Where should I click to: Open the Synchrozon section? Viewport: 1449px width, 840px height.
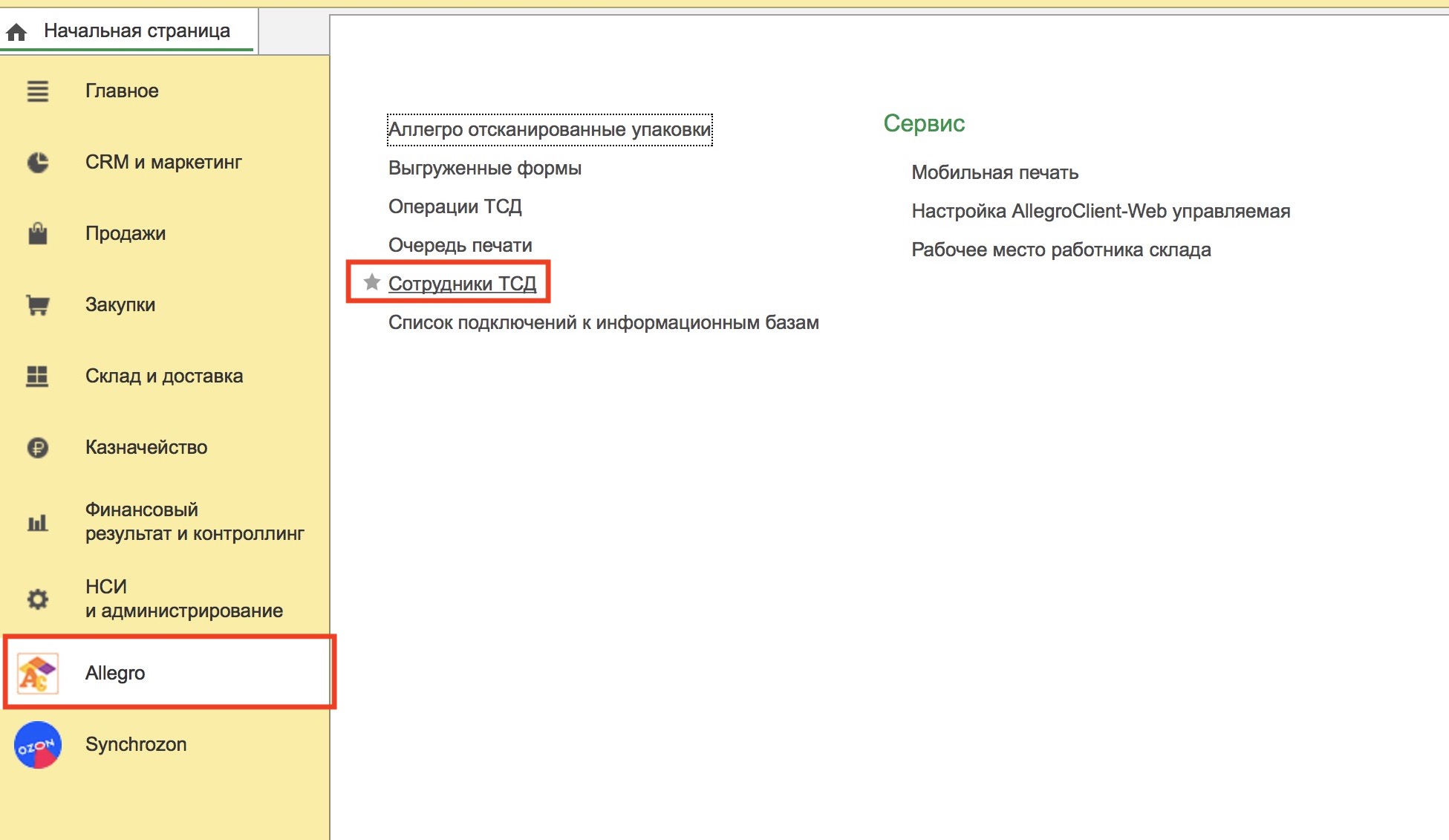coord(136,745)
